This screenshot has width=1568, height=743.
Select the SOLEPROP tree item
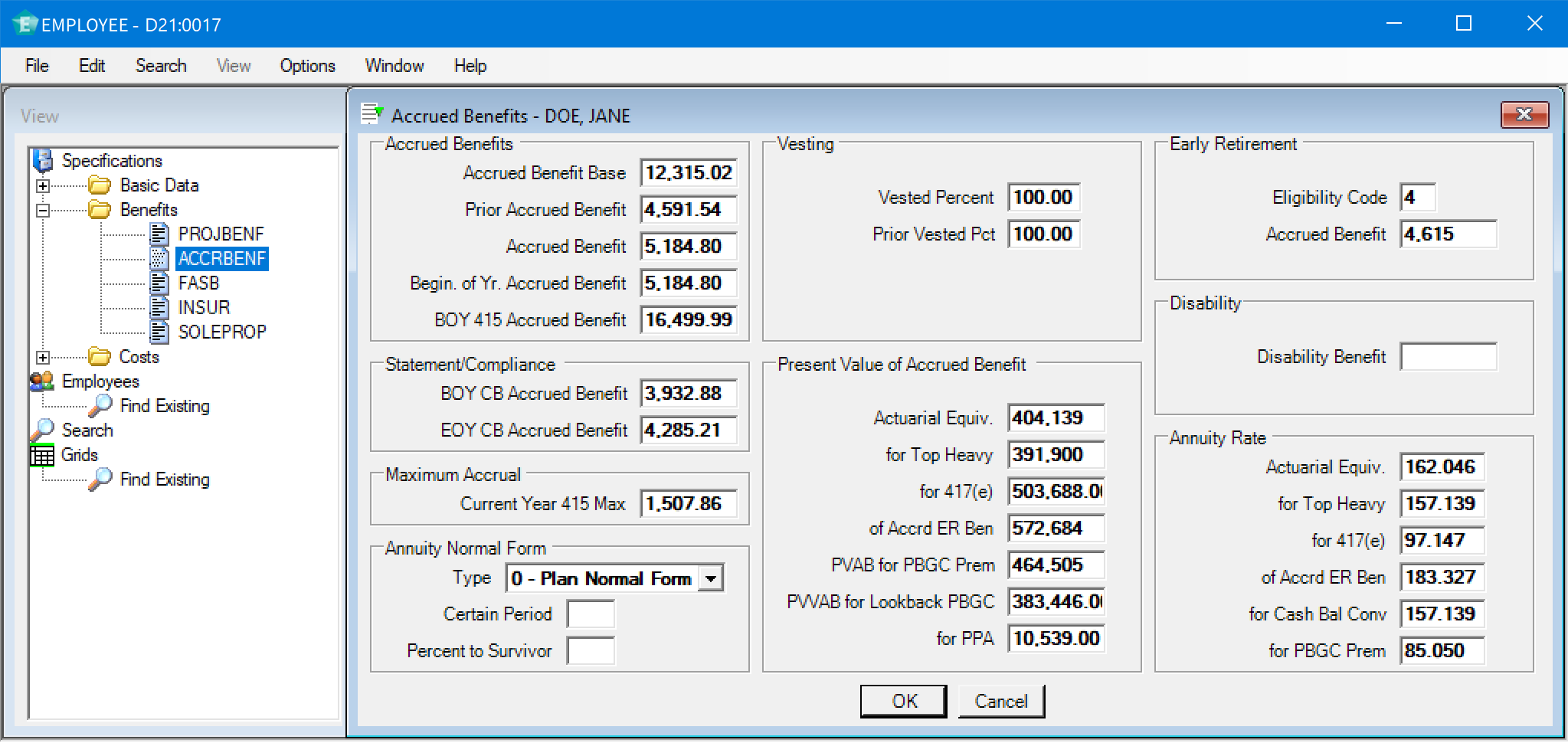(222, 332)
